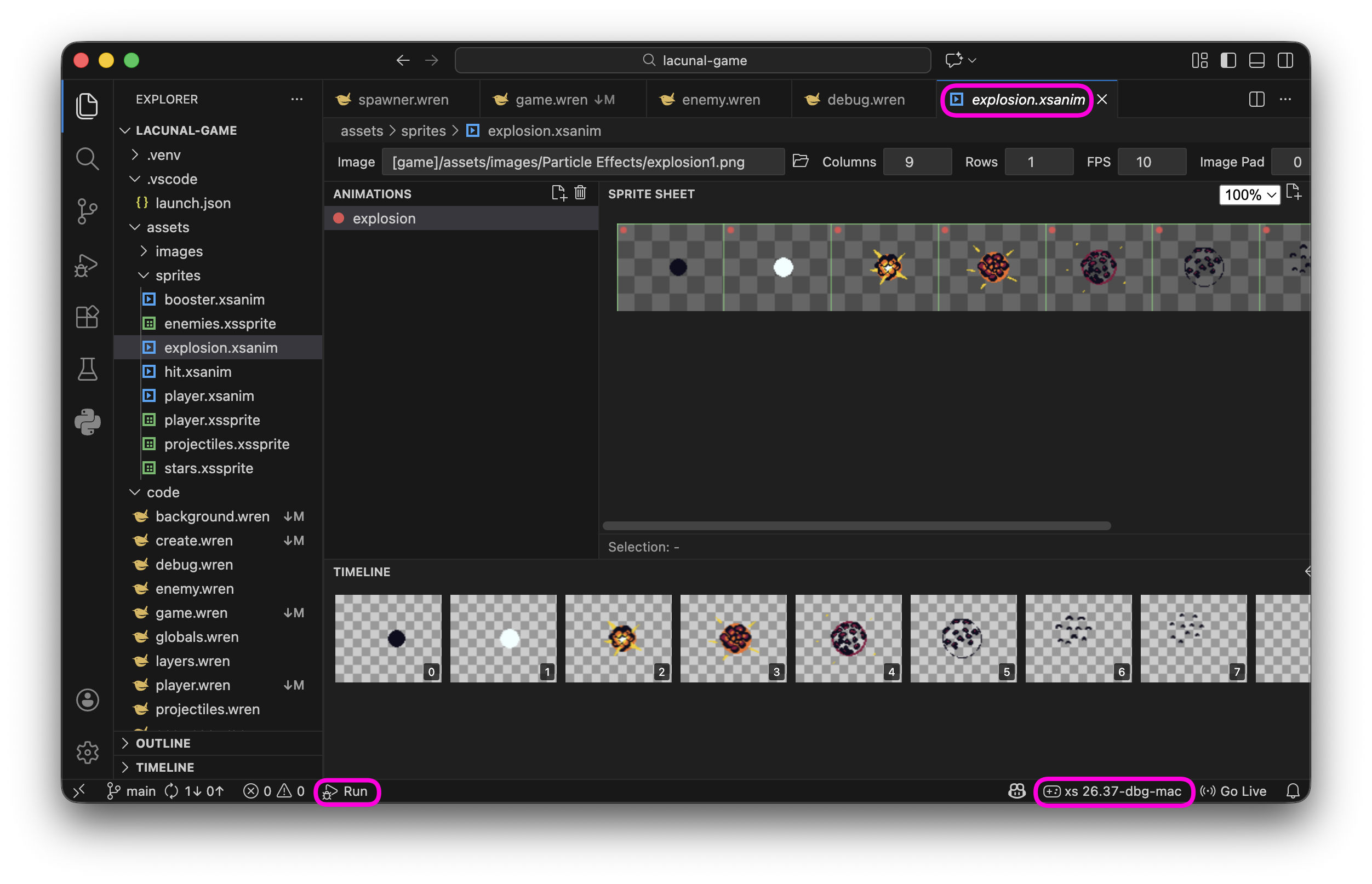Click the main branch indicator
This screenshot has width=1372, height=884.
(x=132, y=791)
